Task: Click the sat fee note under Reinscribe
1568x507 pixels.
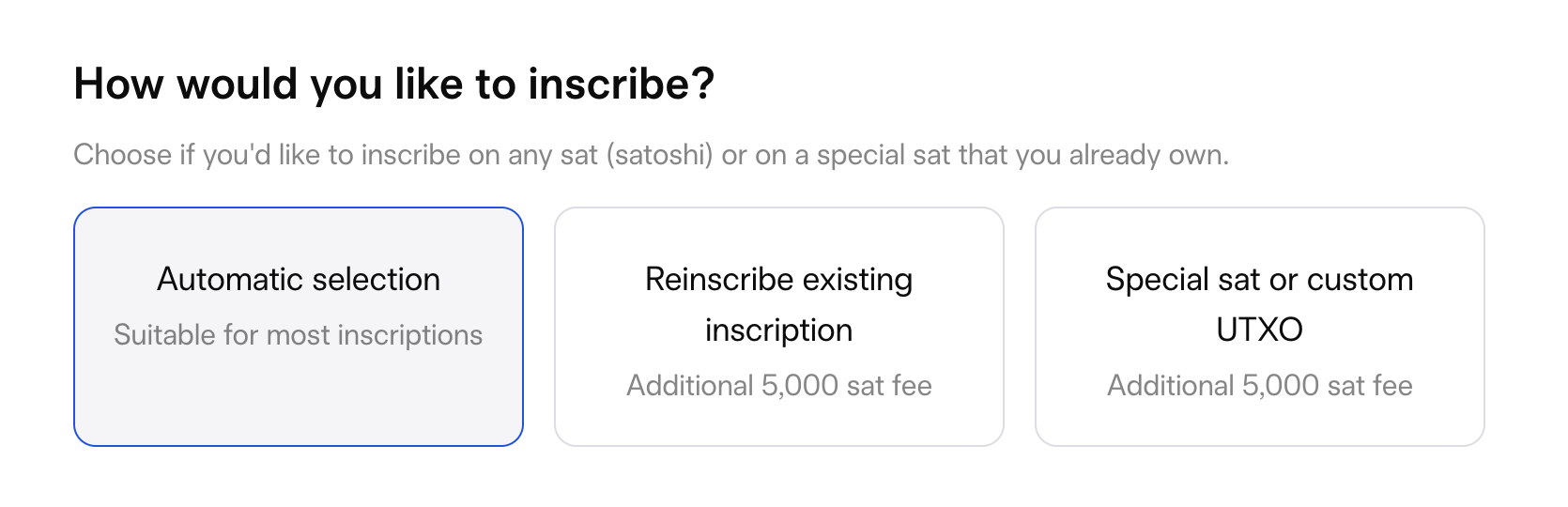Action: [x=779, y=386]
